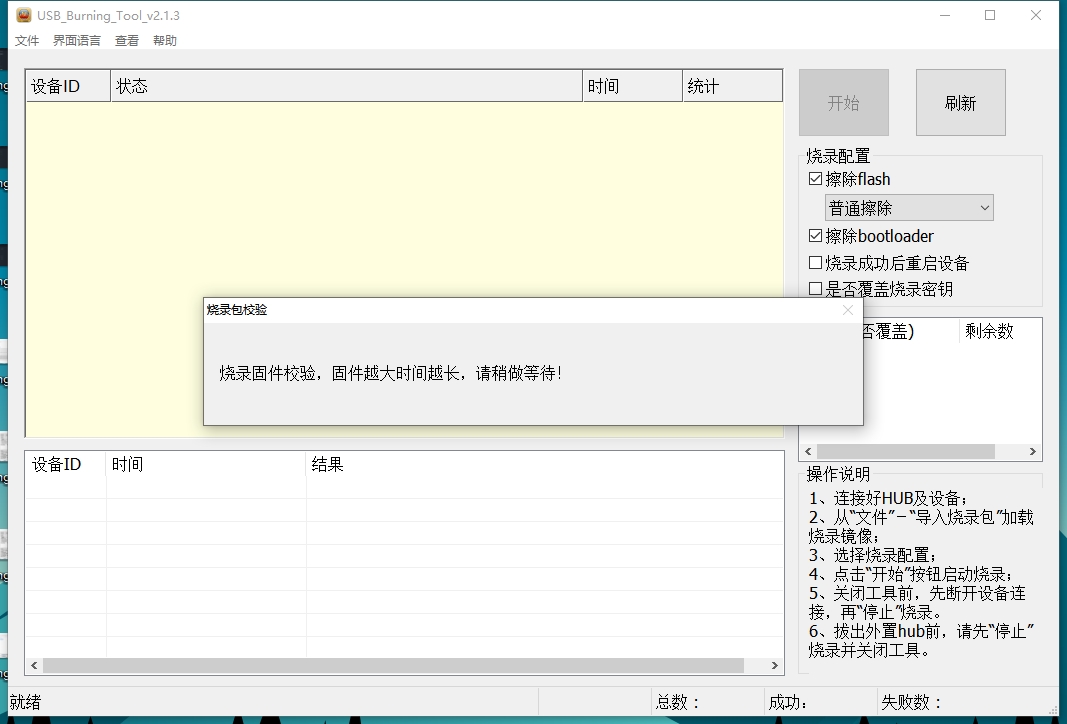The image size is (1067, 724).
Task: Close the 烧录包校验 dialog
Action: click(x=847, y=310)
